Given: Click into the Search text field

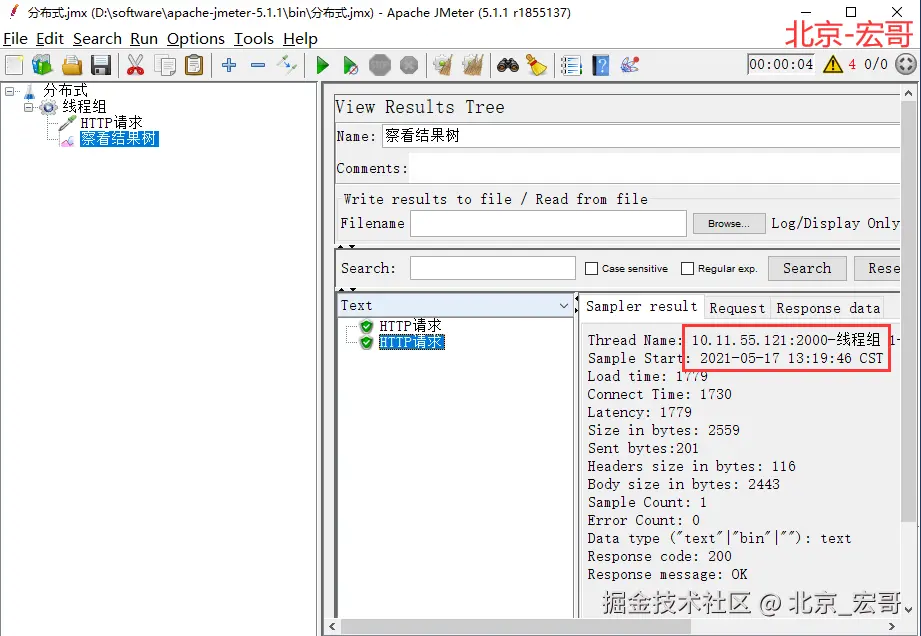Looking at the screenshot, I should [492, 268].
